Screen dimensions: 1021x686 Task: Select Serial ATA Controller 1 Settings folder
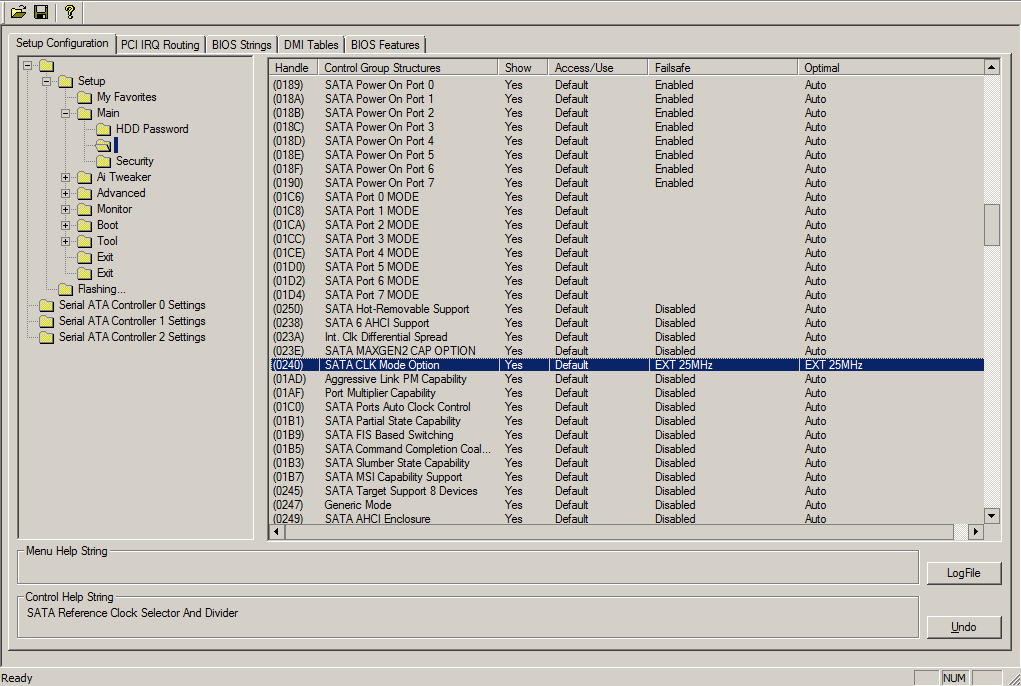[131, 321]
